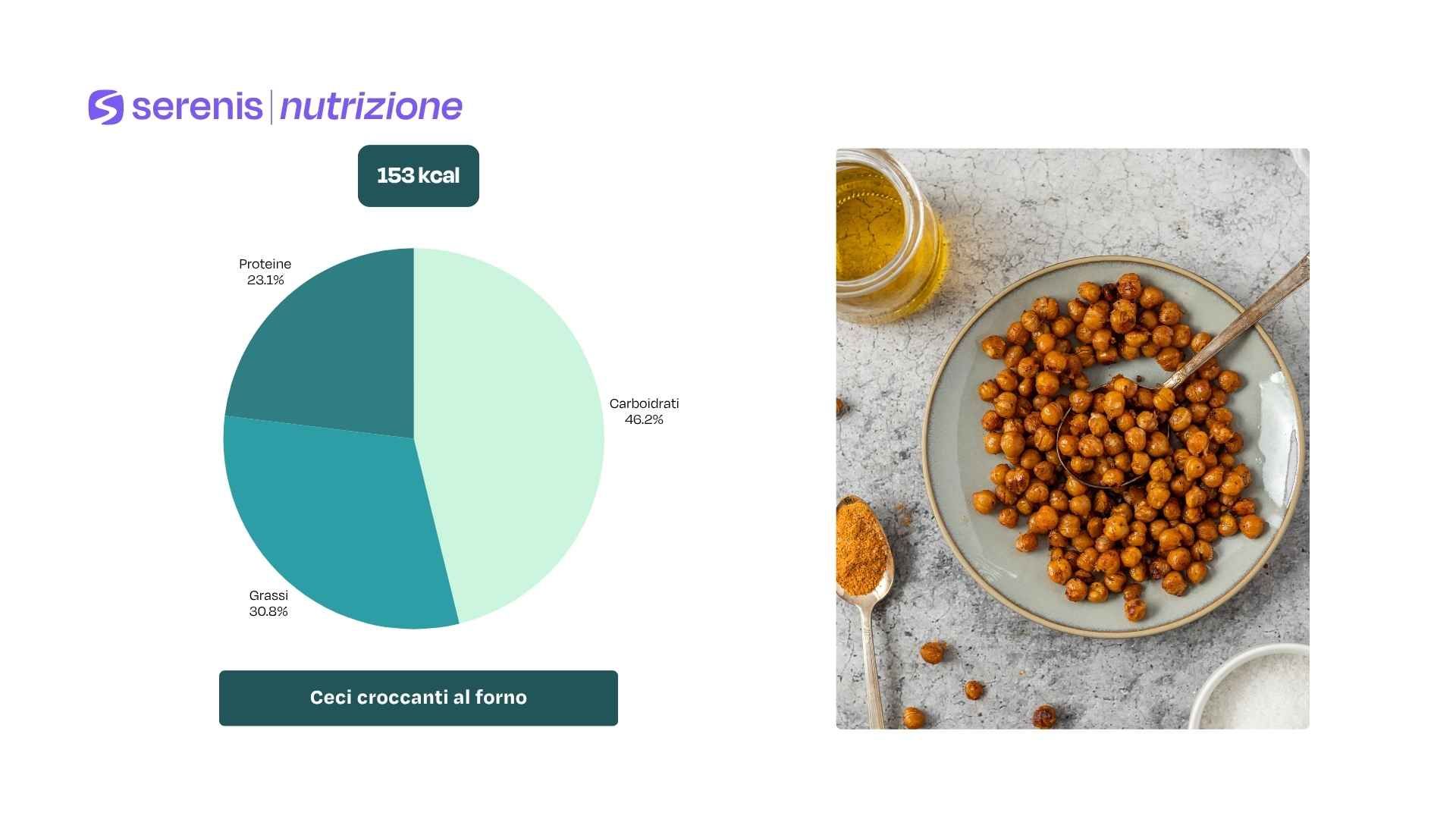The width and height of the screenshot is (1456, 819).
Task: Click the 23.1% percentage value
Action: (265, 280)
